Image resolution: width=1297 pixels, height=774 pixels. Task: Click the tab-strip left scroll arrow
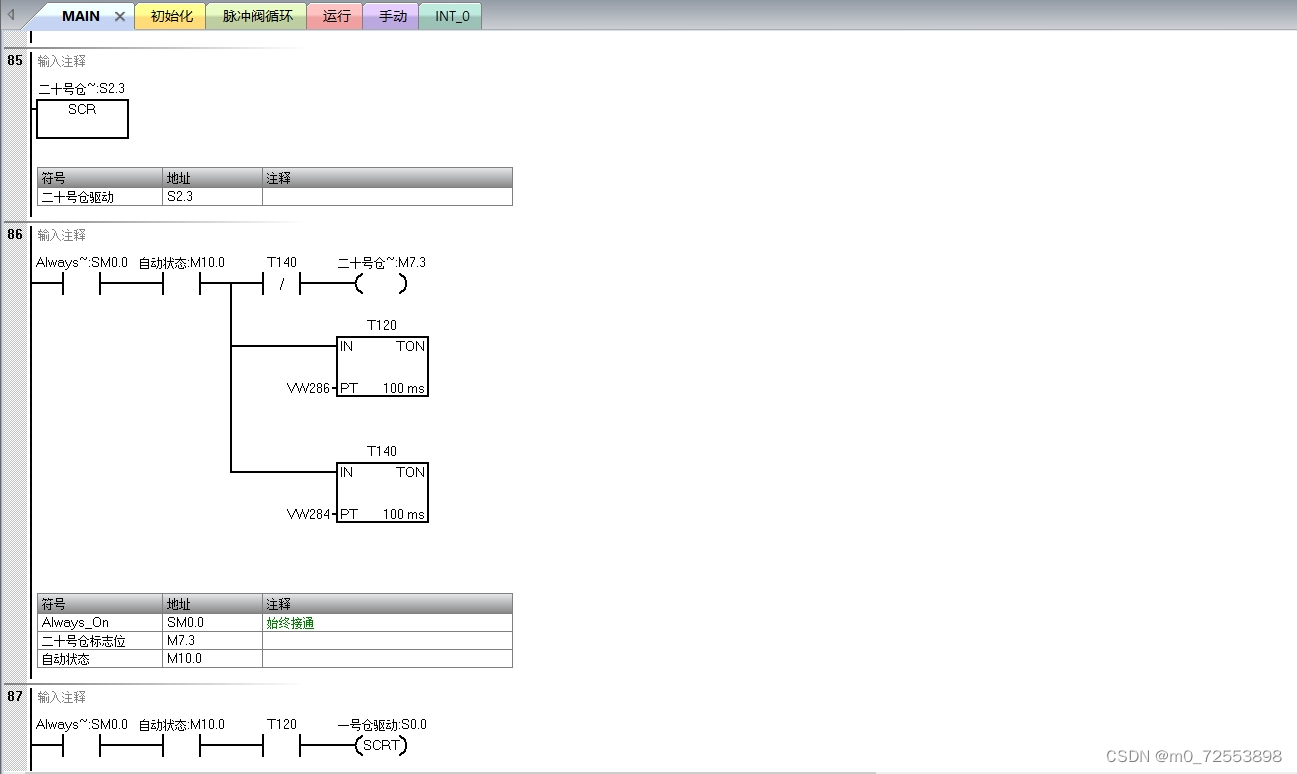pyautogui.click(x=11, y=15)
